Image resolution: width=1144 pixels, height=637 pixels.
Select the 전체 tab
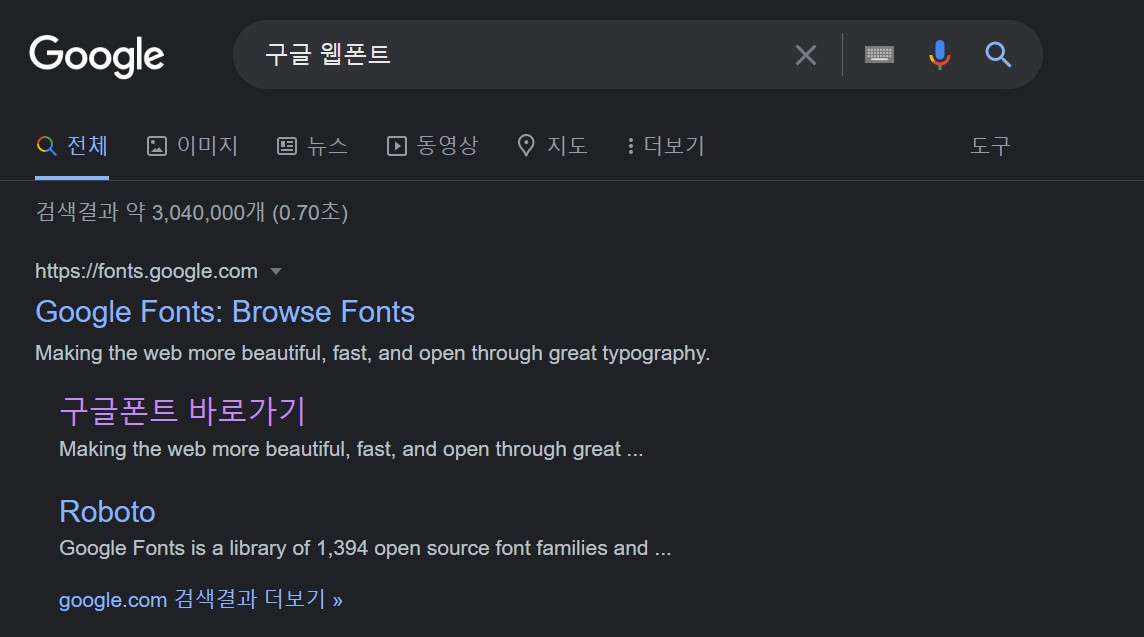coord(72,146)
